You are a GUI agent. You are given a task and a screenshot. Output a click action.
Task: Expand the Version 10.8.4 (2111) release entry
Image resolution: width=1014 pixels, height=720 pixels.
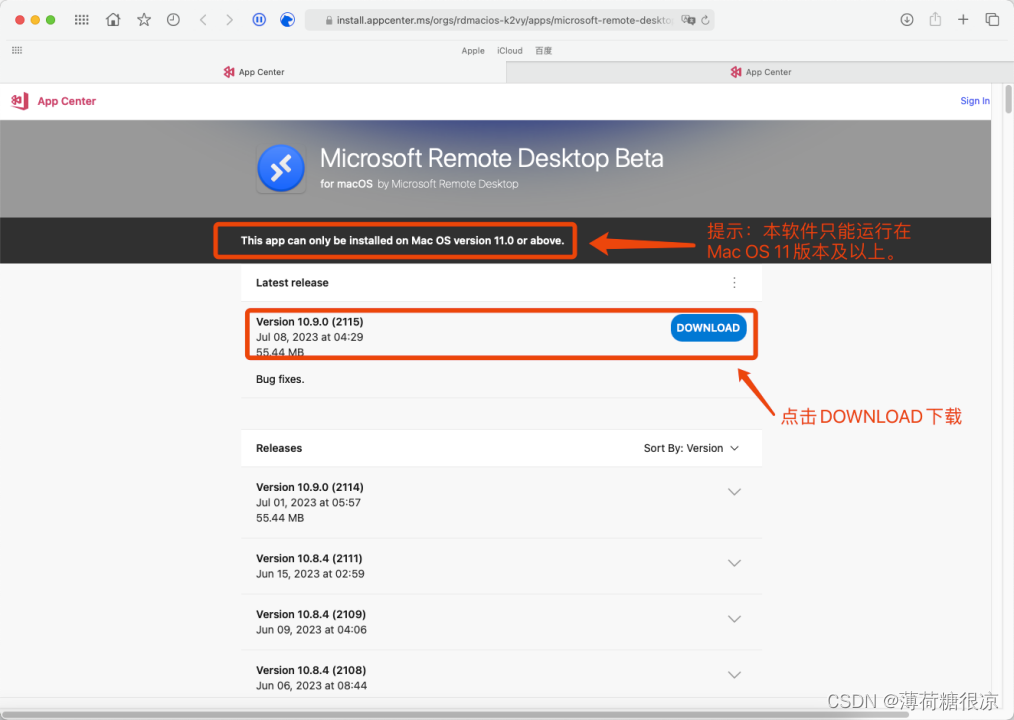pos(735,563)
